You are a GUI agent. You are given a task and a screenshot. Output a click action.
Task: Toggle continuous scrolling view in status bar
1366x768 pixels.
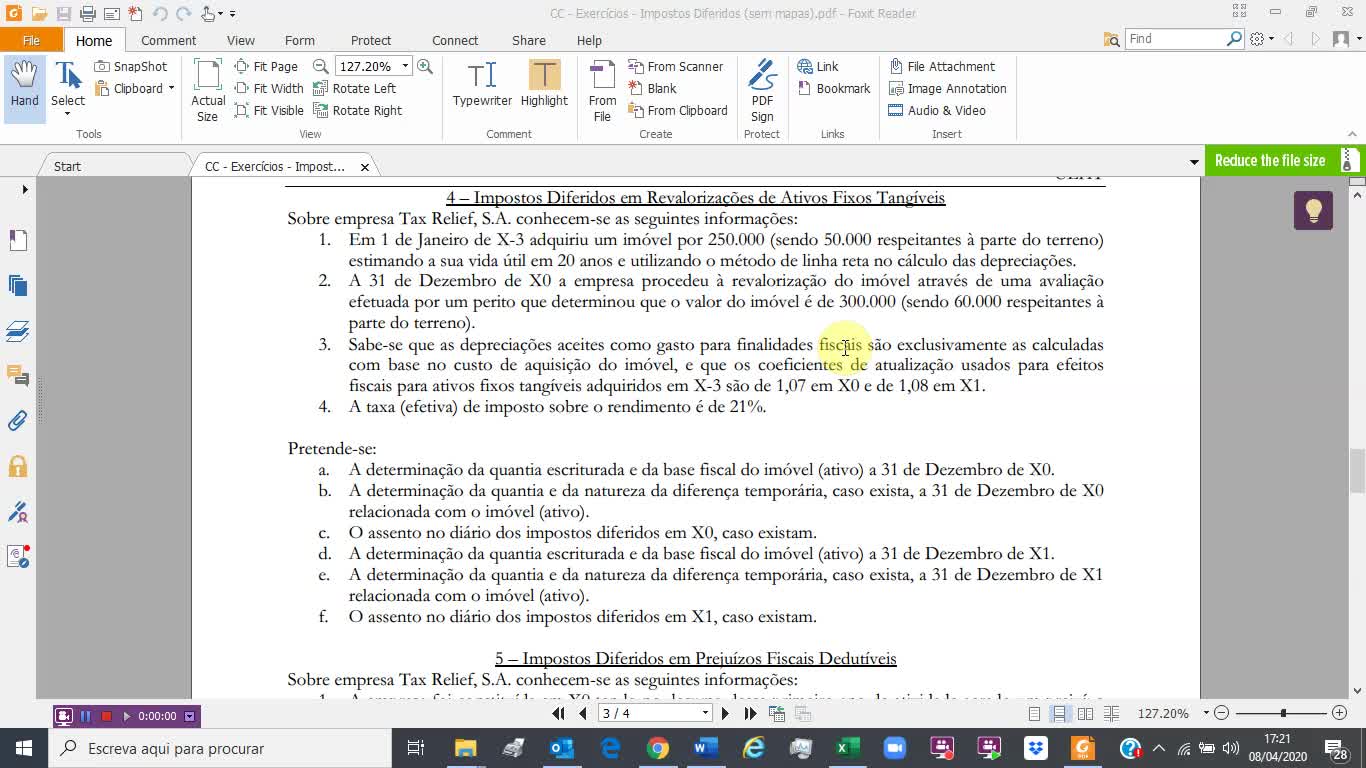click(x=1060, y=713)
